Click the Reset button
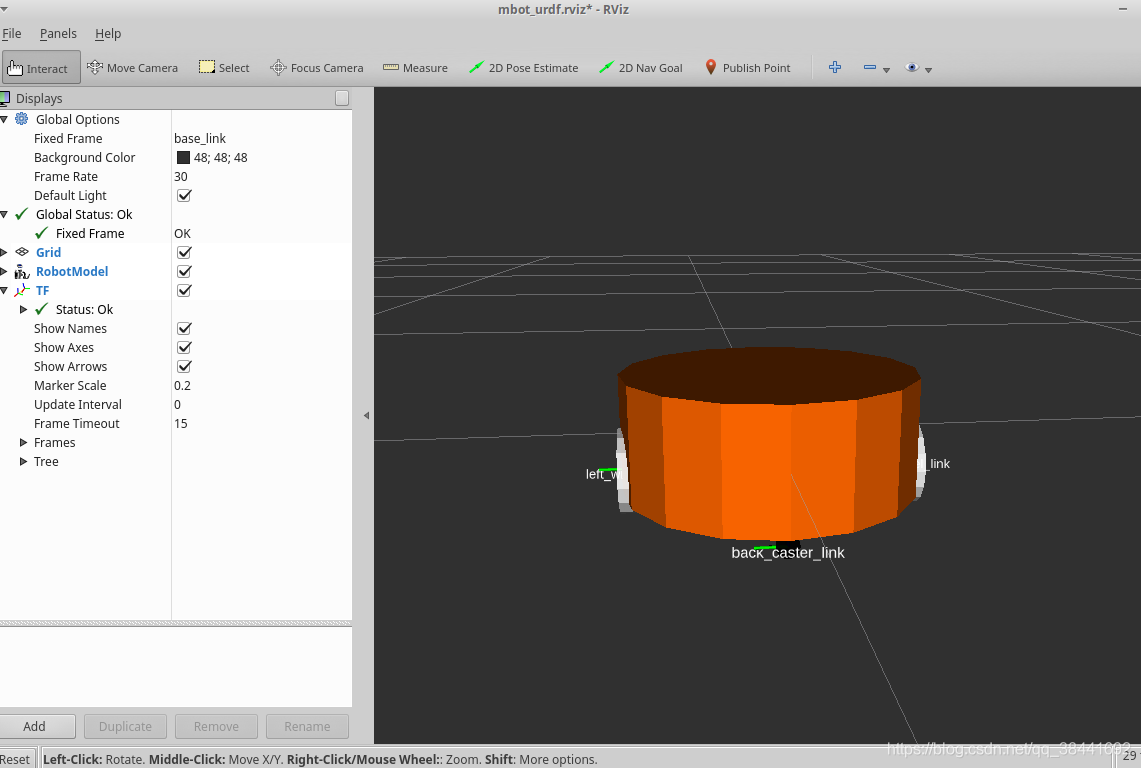This screenshot has width=1141, height=768. coord(16,759)
